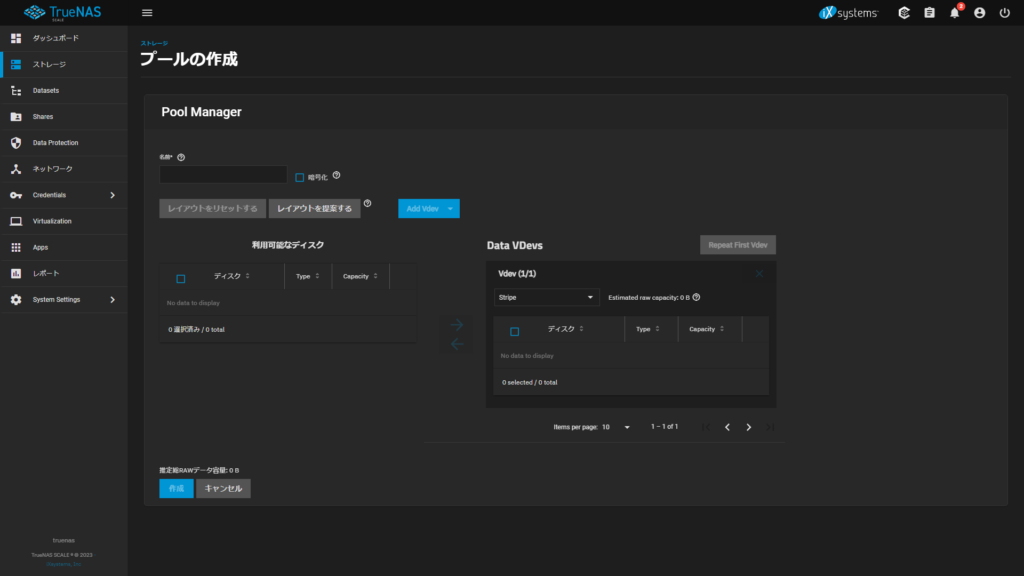Click the pool name input field
Image resolution: width=1024 pixels, height=576 pixels.
pyautogui.click(x=223, y=175)
